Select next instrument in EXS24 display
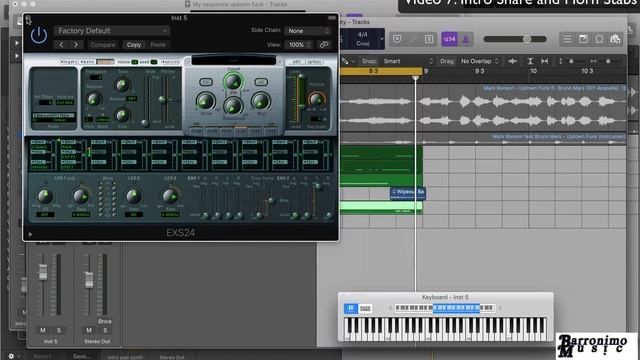The image size is (640, 360). pos(280,62)
